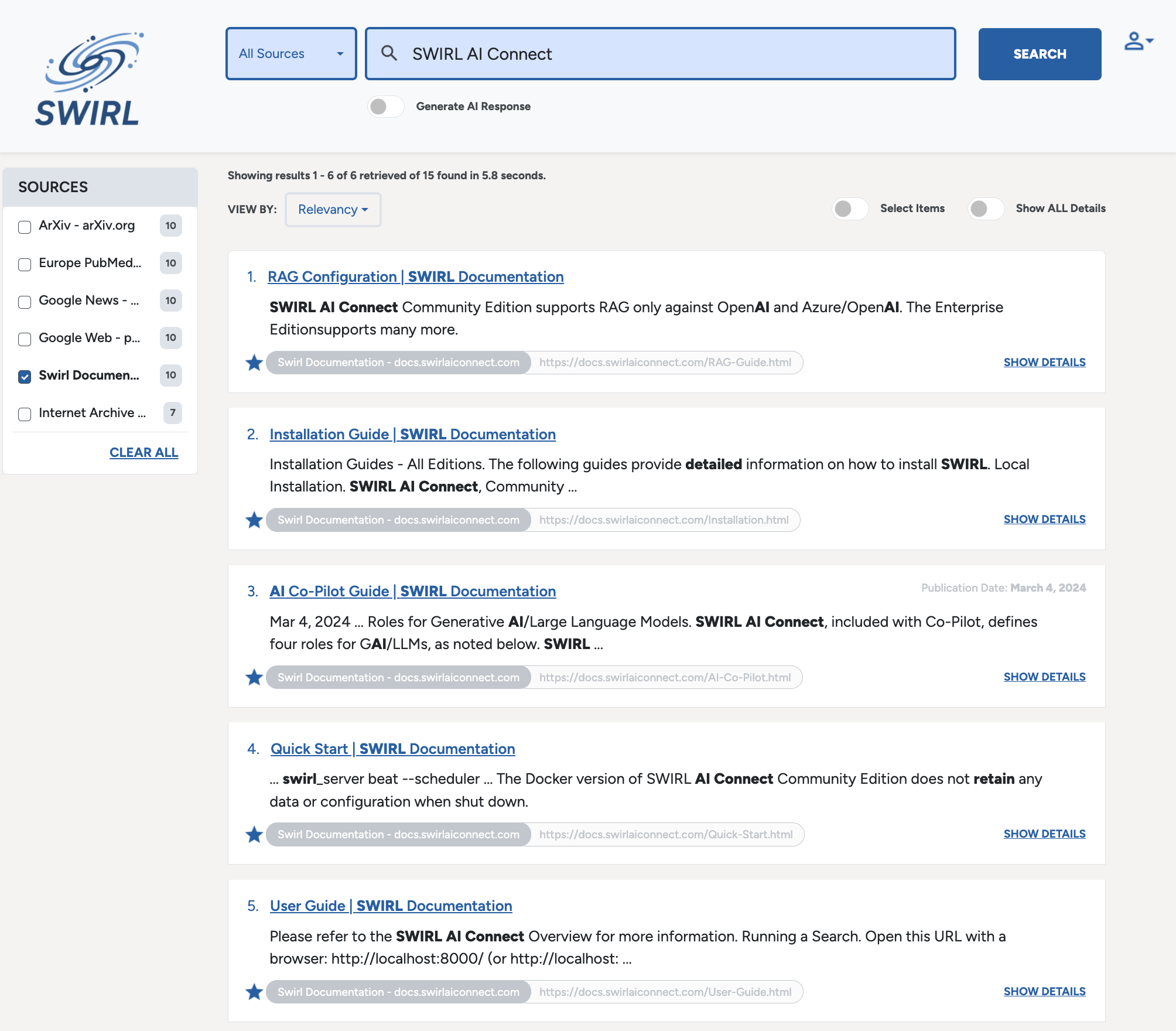The width and height of the screenshot is (1176, 1031).
Task: Click SHOW DETAILS for Installation Guide
Action: pos(1044,519)
